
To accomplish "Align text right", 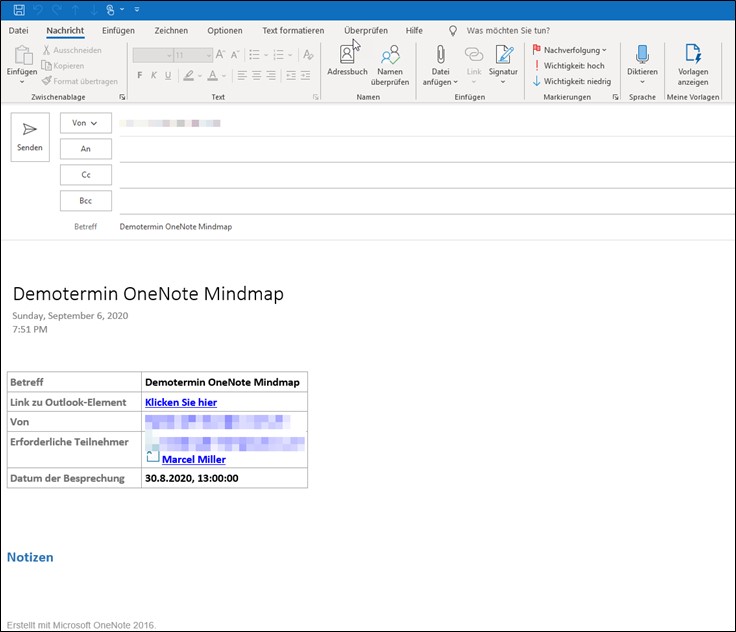I will pyautogui.click(x=271, y=75).
